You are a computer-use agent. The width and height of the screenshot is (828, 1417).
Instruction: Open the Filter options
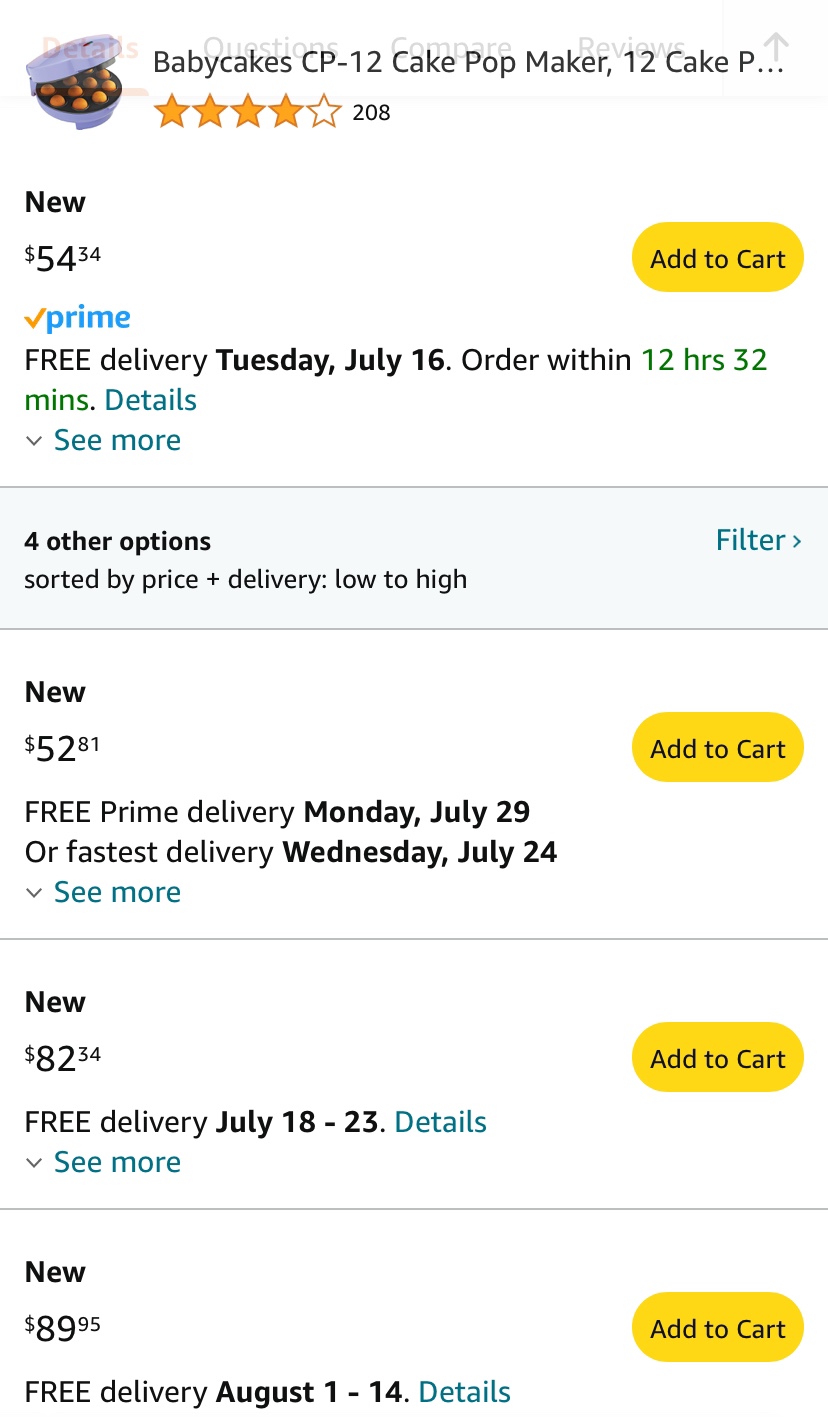point(758,540)
